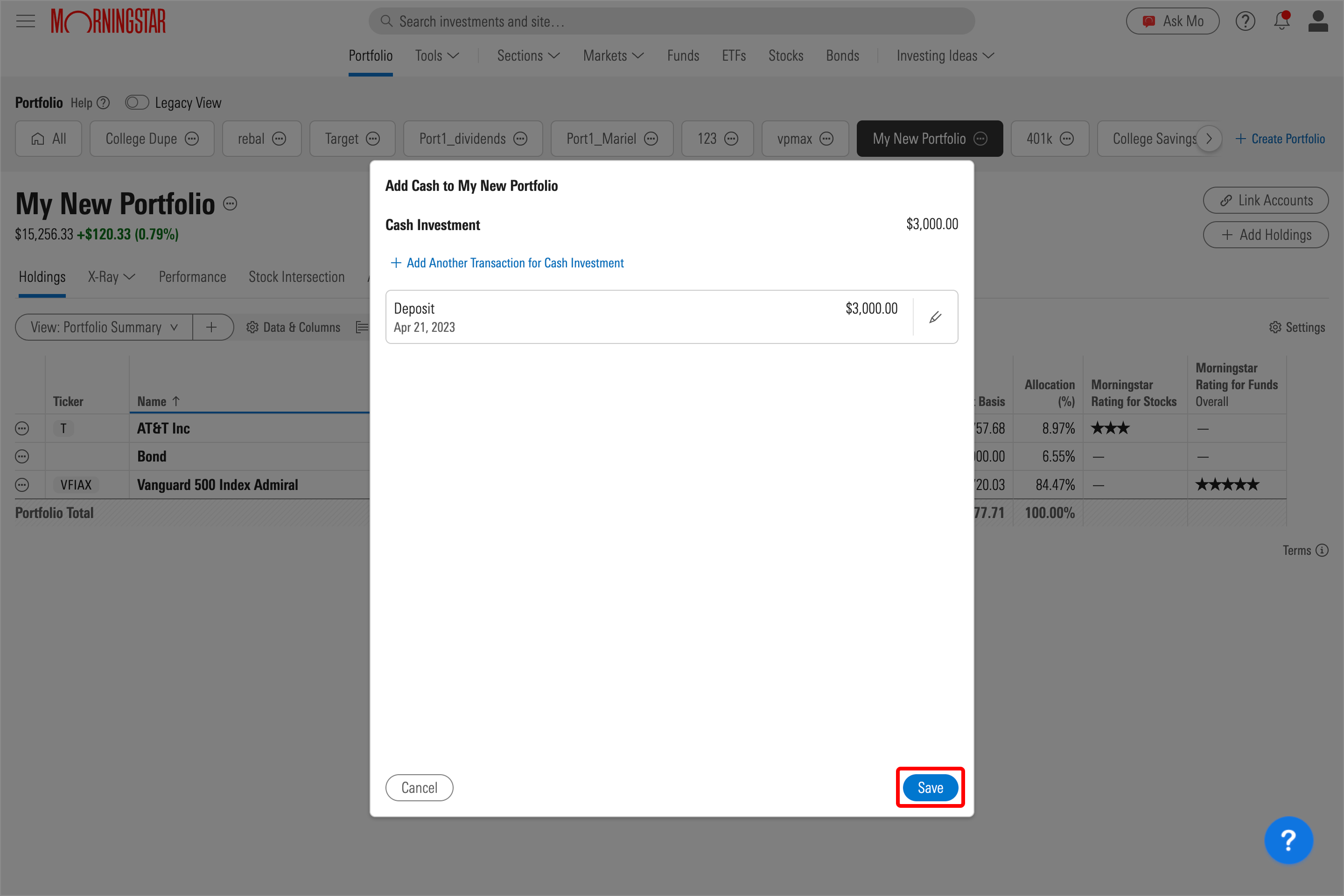Open options menu on the 401k portfolio chip
Image resolution: width=1344 pixels, height=896 pixels.
click(1066, 138)
